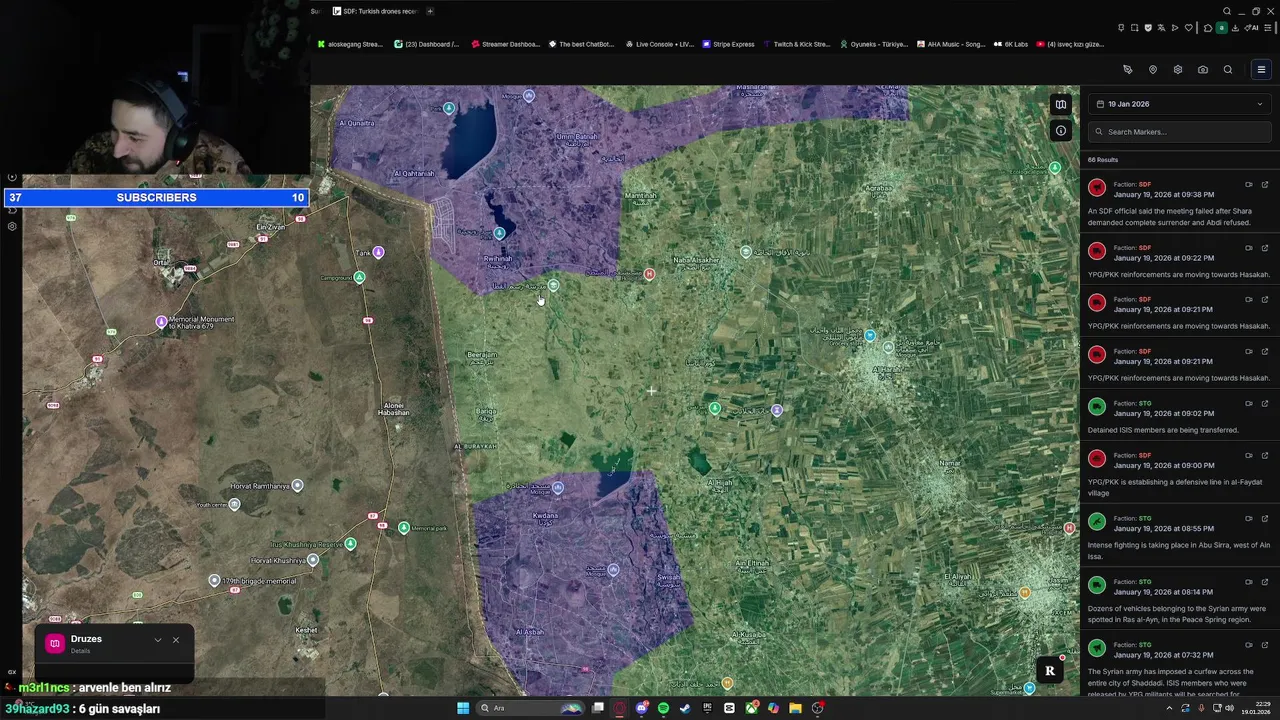Show hidden system tray icons chevron
This screenshot has height=720, width=1280.
(1169, 708)
